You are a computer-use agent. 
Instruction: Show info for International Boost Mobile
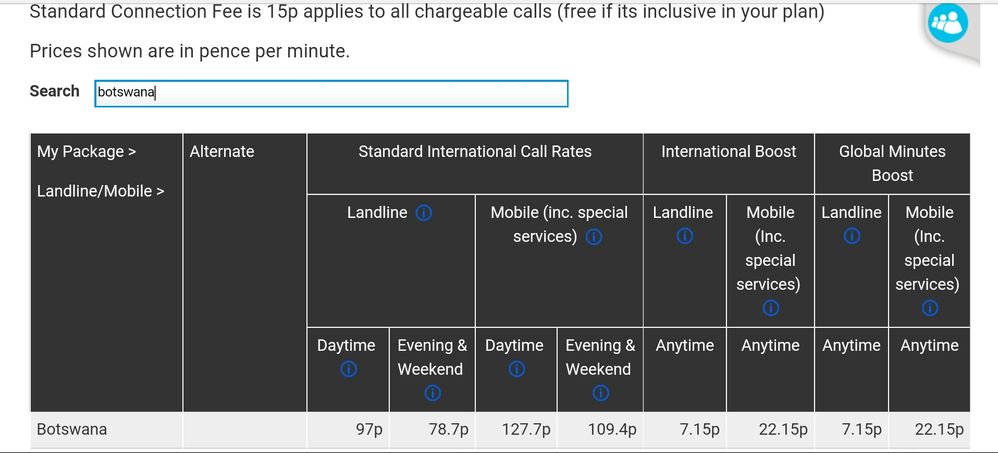[770, 308]
